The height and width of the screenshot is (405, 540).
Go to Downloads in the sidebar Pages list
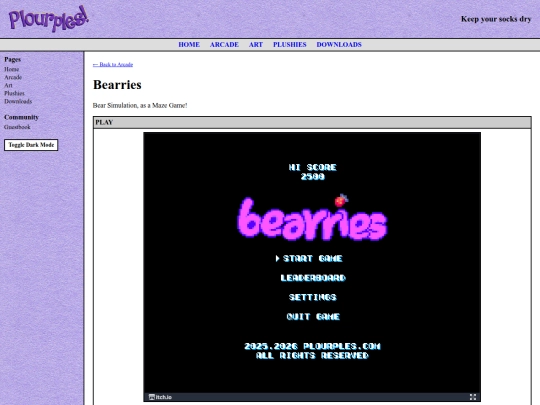pyautogui.click(x=18, y=101)
